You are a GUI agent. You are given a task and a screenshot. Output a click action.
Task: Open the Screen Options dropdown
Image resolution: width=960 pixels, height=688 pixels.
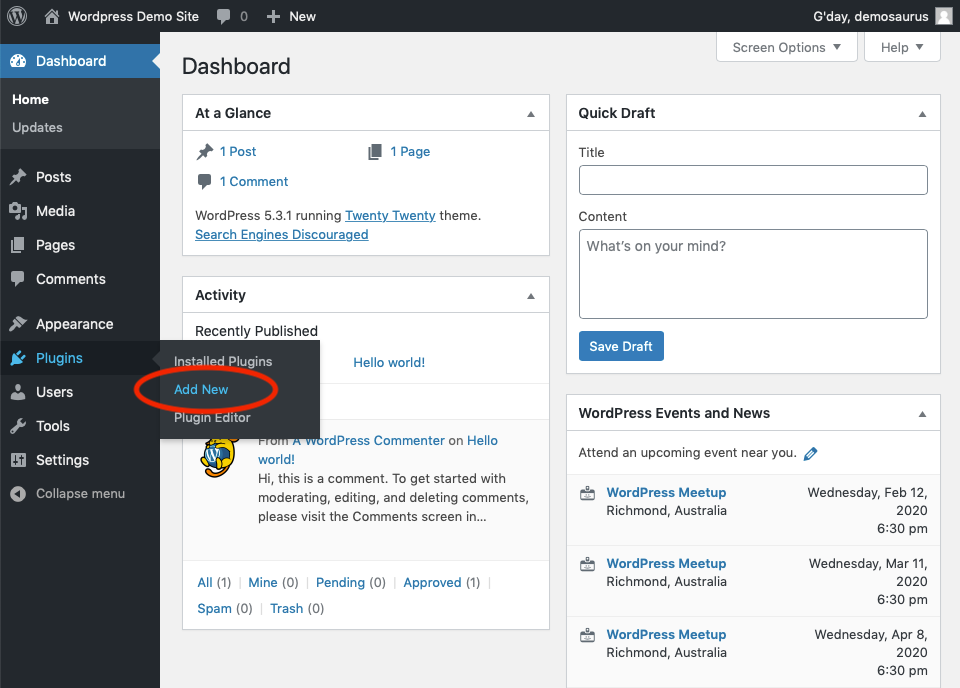(786, 47)
